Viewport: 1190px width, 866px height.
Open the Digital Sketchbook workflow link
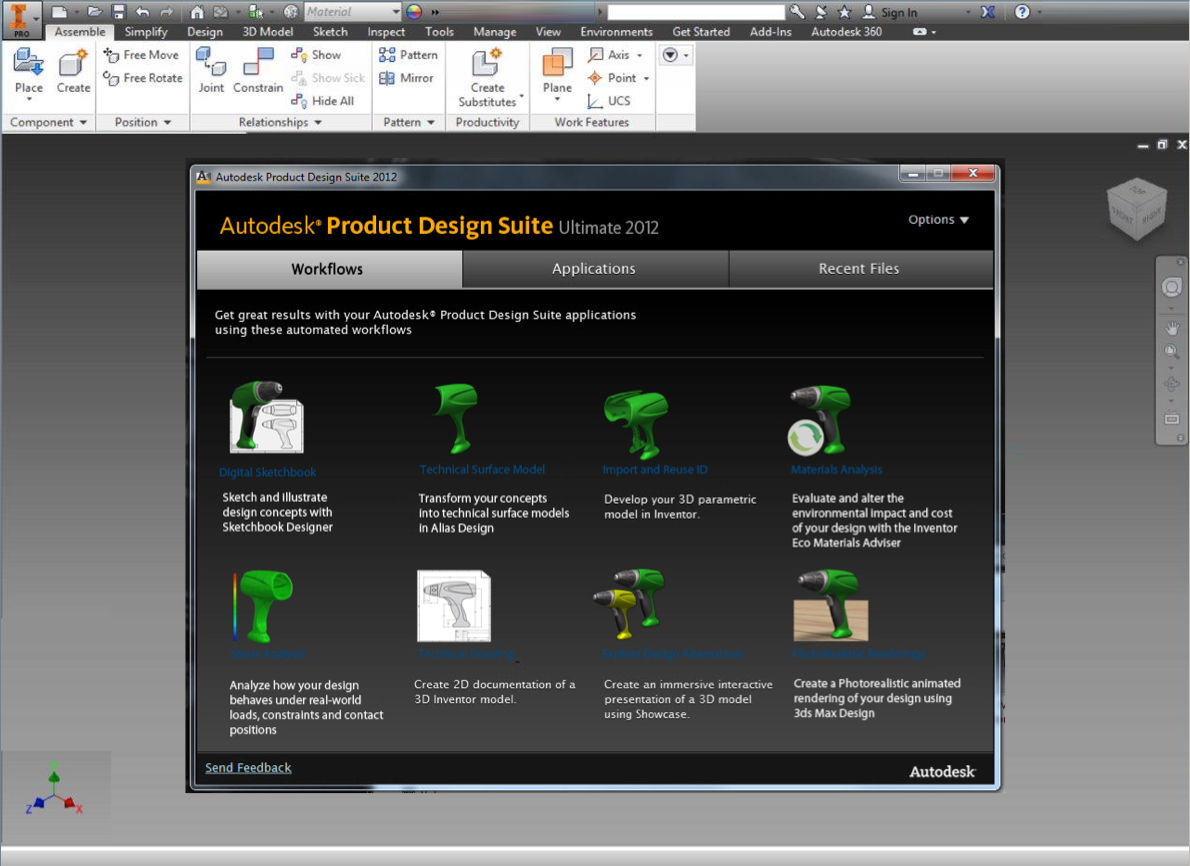pos(268,472)
